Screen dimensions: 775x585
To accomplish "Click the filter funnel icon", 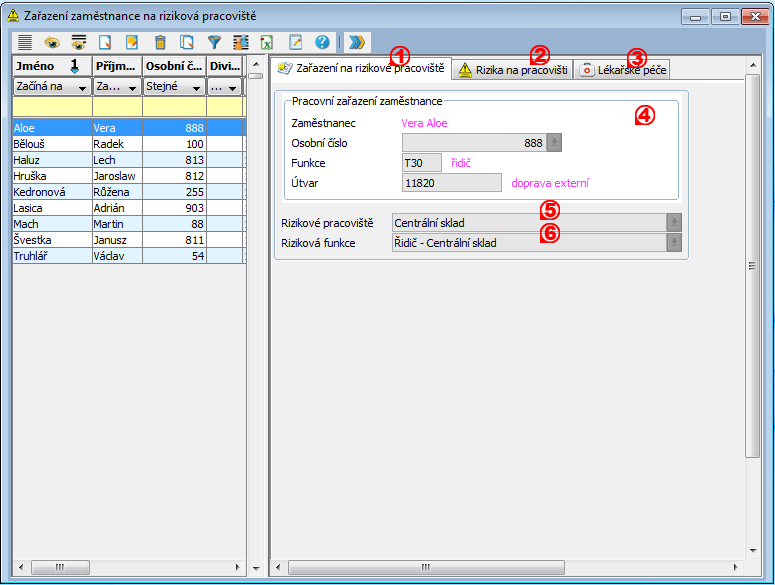I will pyautogui.click(x=214, y=43).
